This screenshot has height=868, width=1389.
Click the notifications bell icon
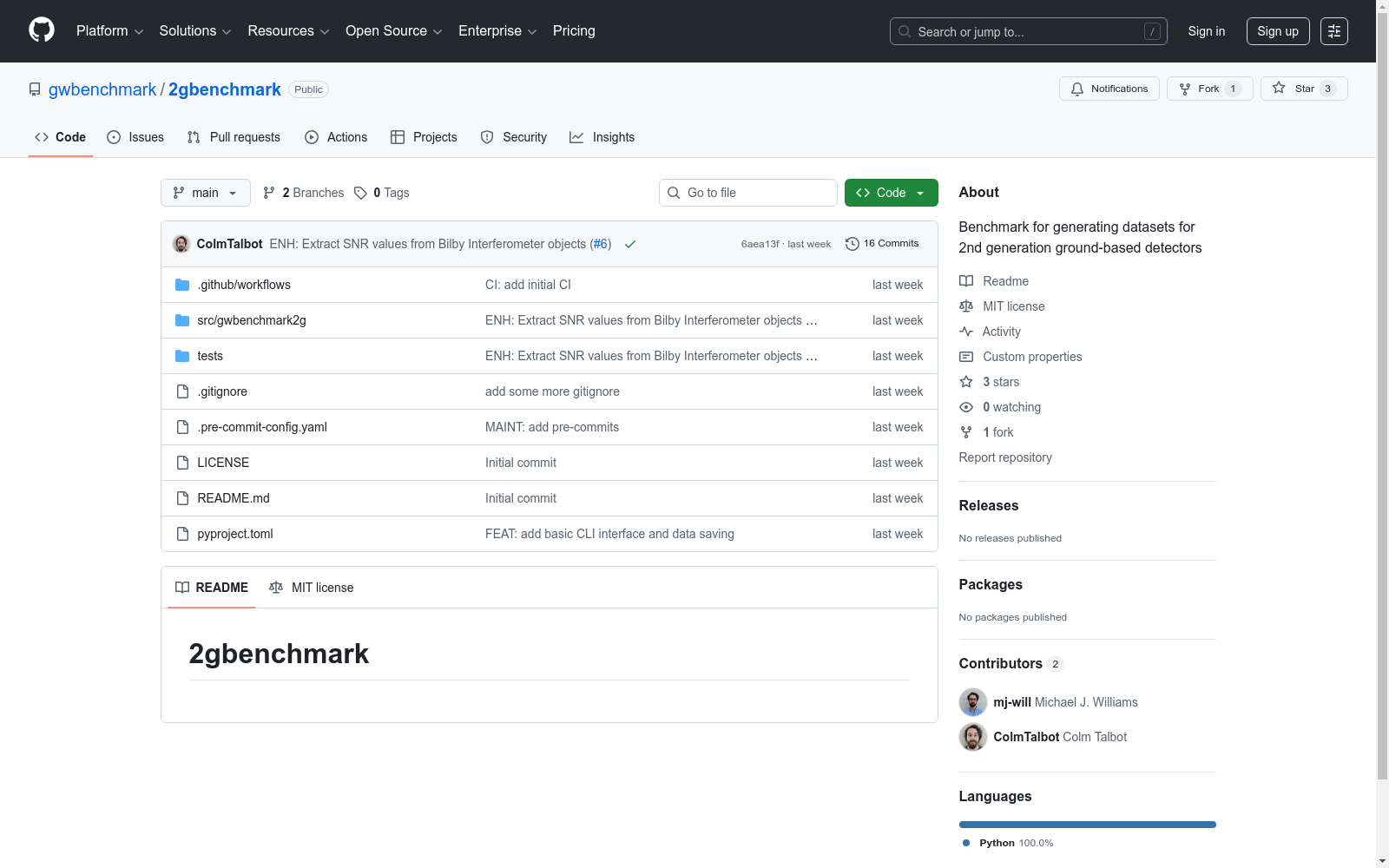1077,89
